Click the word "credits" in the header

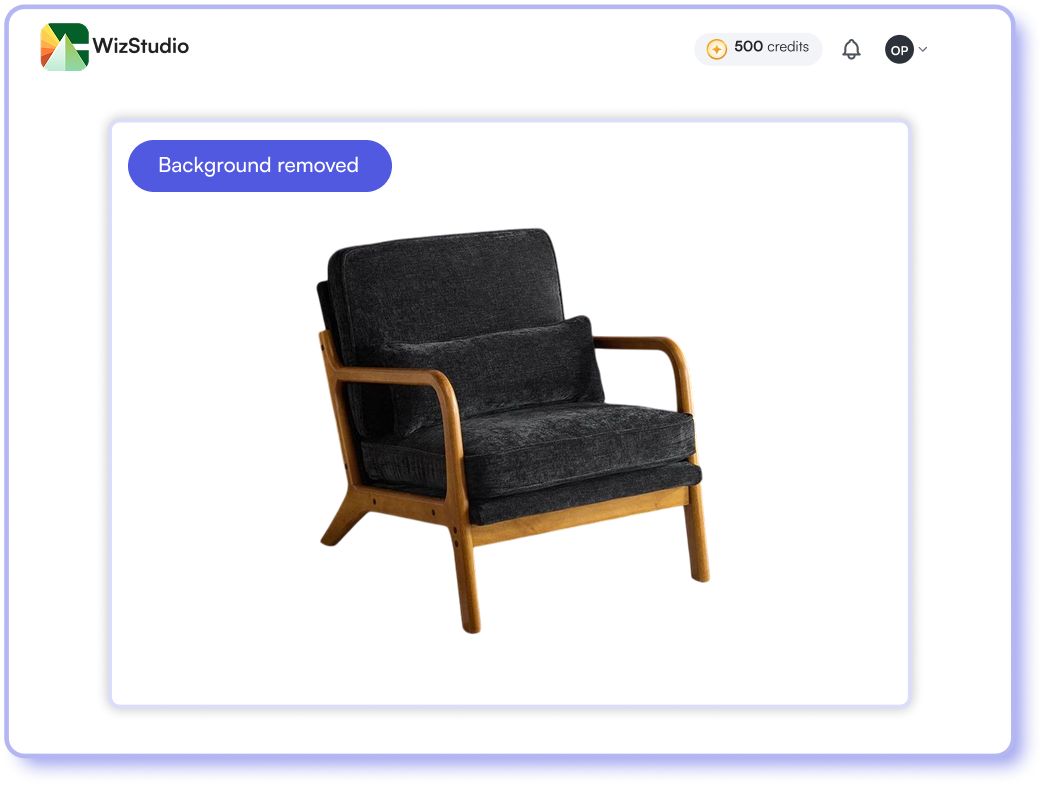[x=788, y=47]
